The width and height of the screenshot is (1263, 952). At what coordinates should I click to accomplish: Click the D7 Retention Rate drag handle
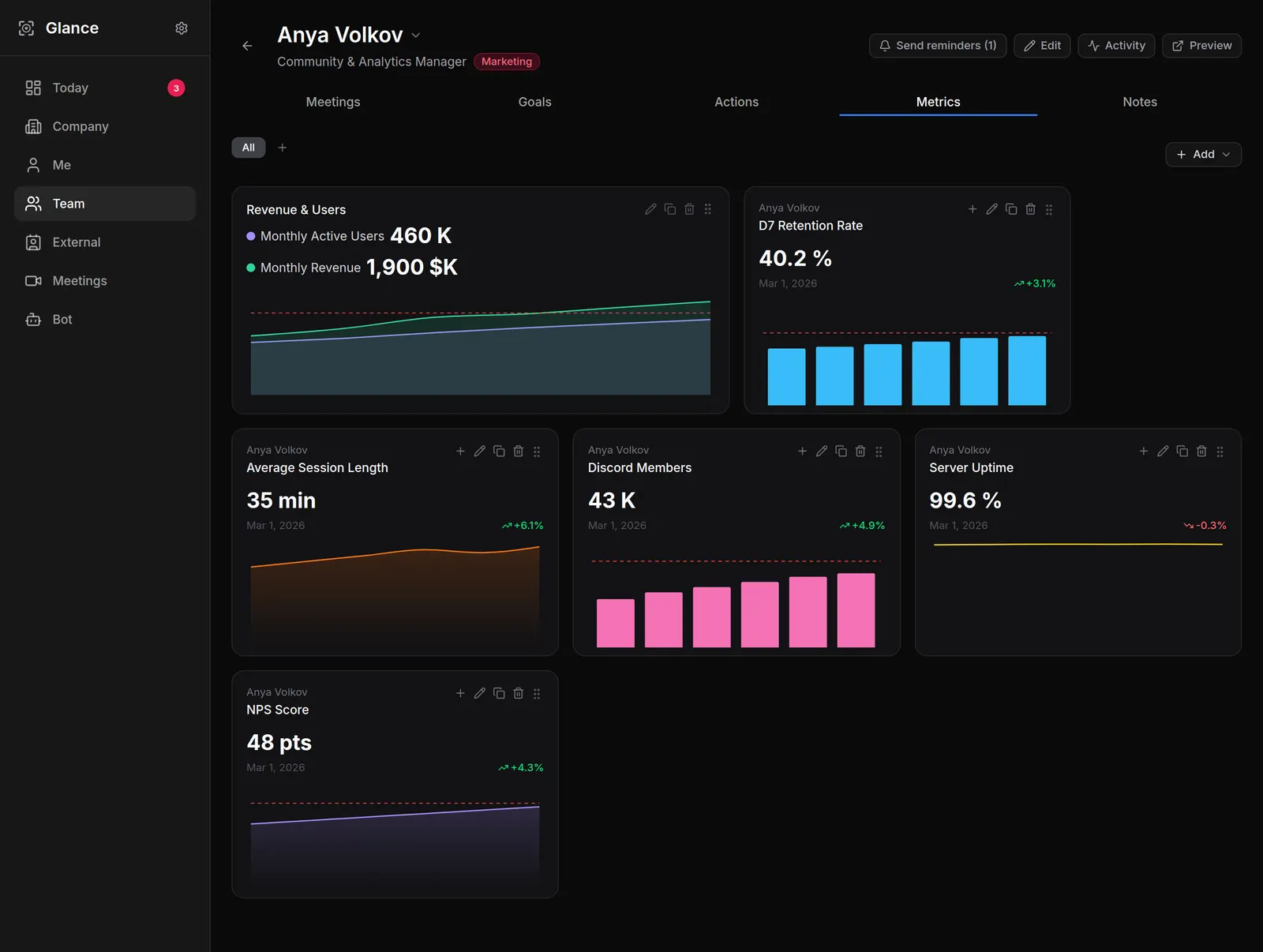[1049, 209]
